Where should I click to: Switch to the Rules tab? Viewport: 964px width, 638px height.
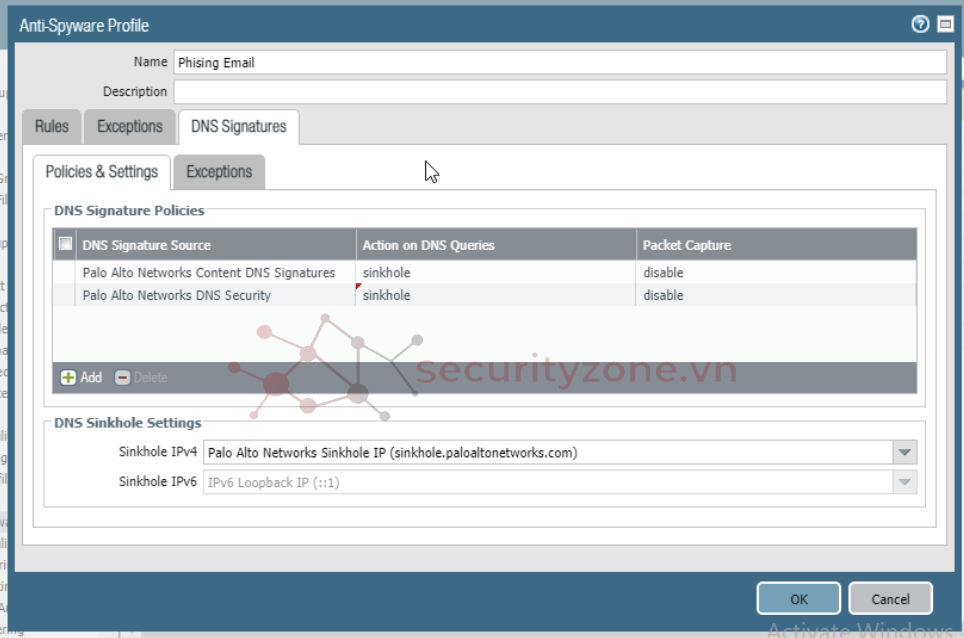(x=52, y=127)
